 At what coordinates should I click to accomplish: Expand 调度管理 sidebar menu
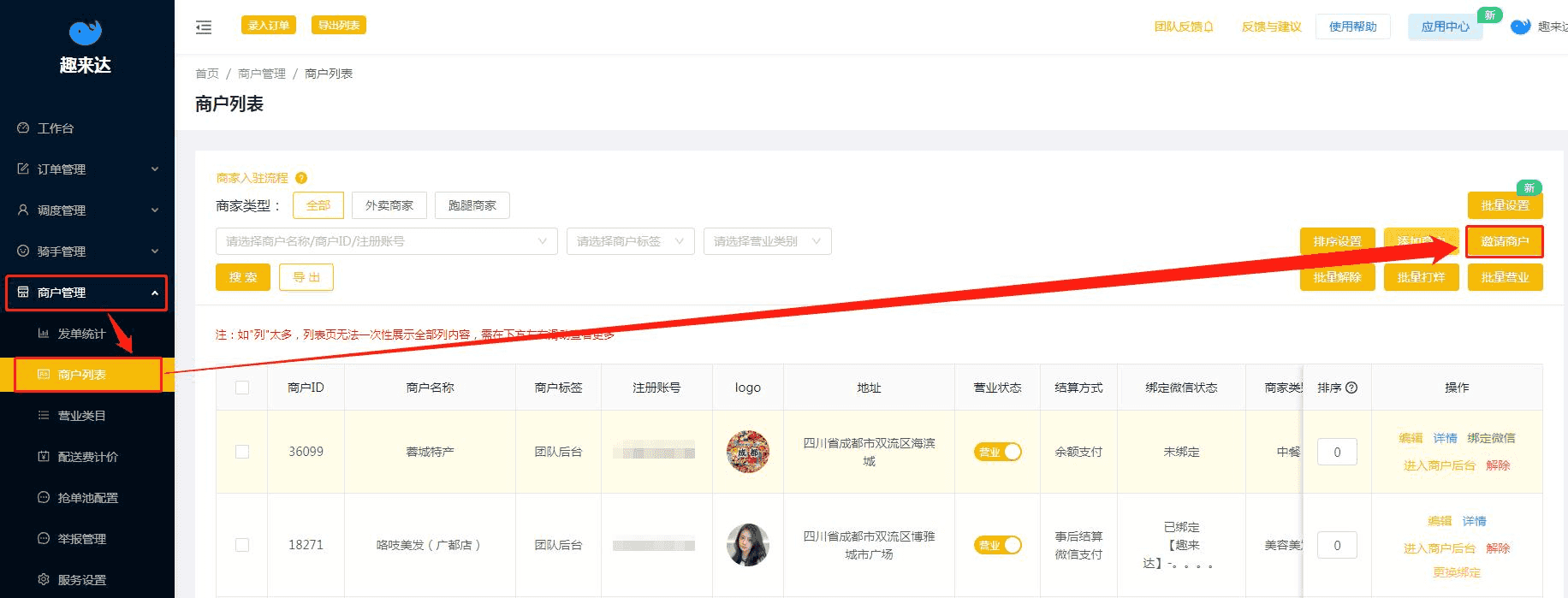click(x=87, y=210)
